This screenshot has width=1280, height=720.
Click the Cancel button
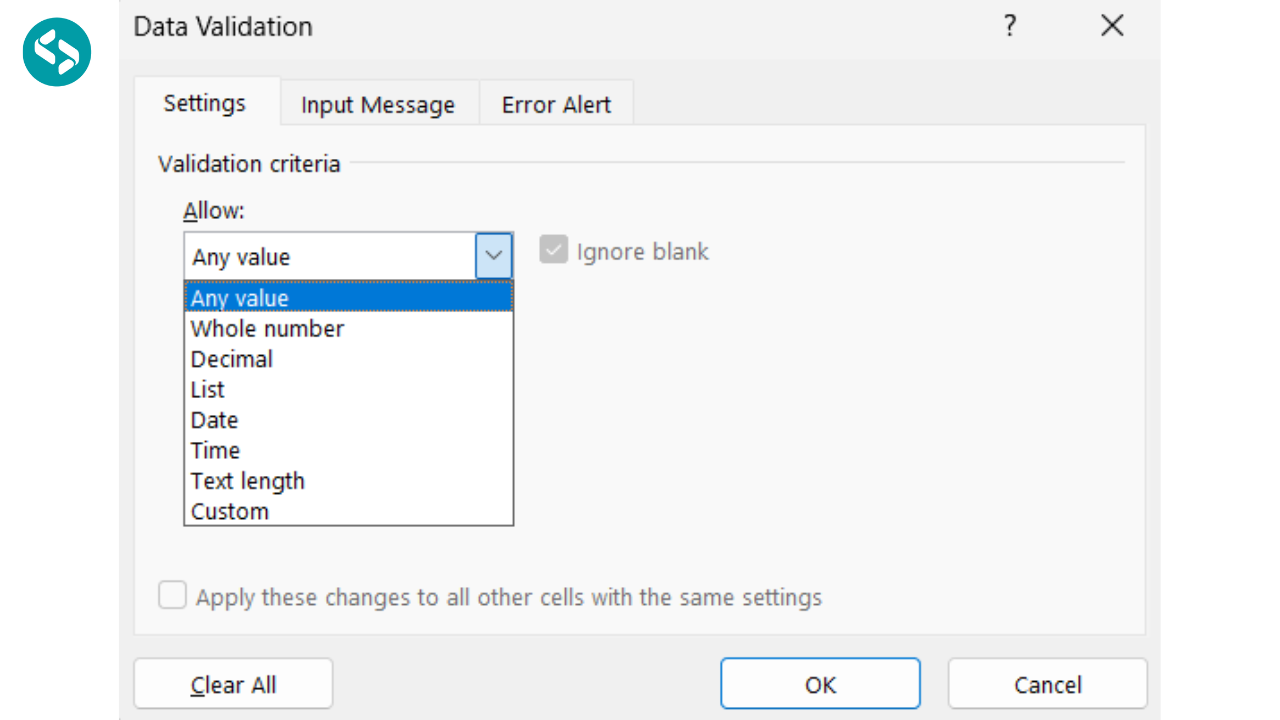tap(1047, 684)
